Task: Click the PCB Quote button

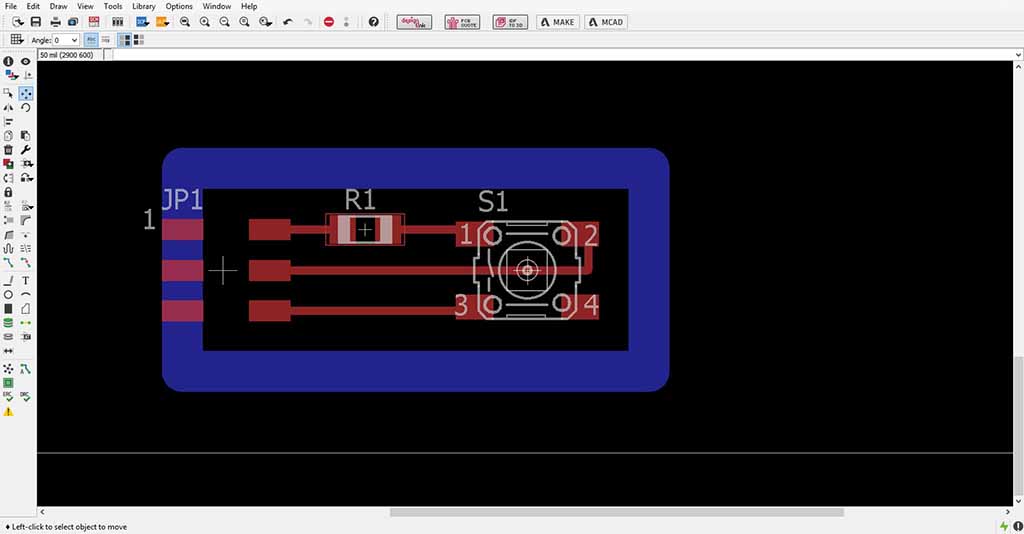Action: tap(462, 22)
